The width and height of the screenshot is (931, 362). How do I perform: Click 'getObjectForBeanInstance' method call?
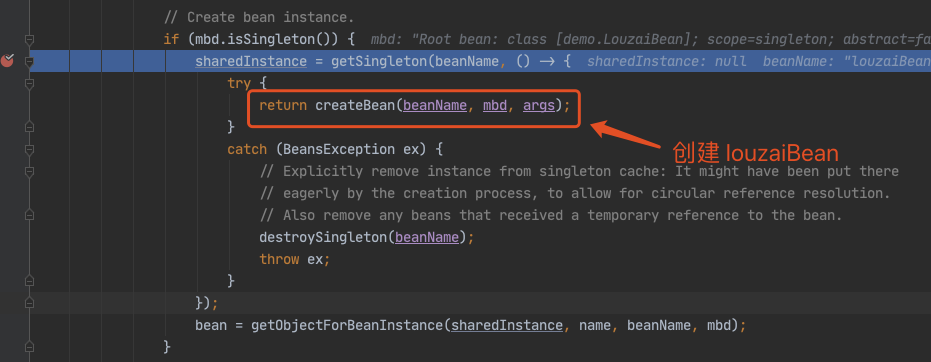pyautogui.click(x=347, y=325)
